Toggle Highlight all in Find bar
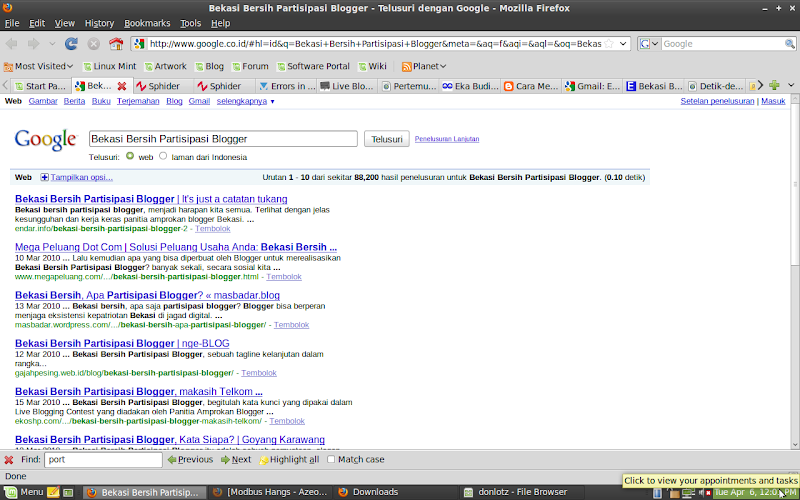Image resolution: width=800 pixels, height=500 pixels. coord(289,460)
